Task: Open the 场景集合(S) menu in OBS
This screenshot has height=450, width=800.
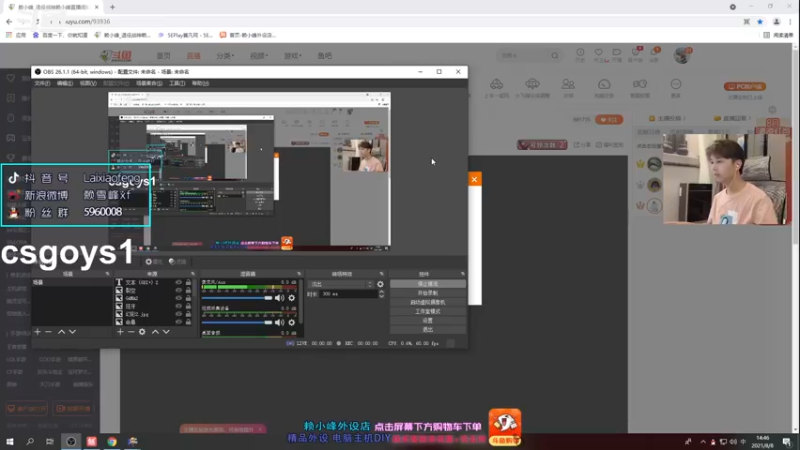Action: pos(149,83)
